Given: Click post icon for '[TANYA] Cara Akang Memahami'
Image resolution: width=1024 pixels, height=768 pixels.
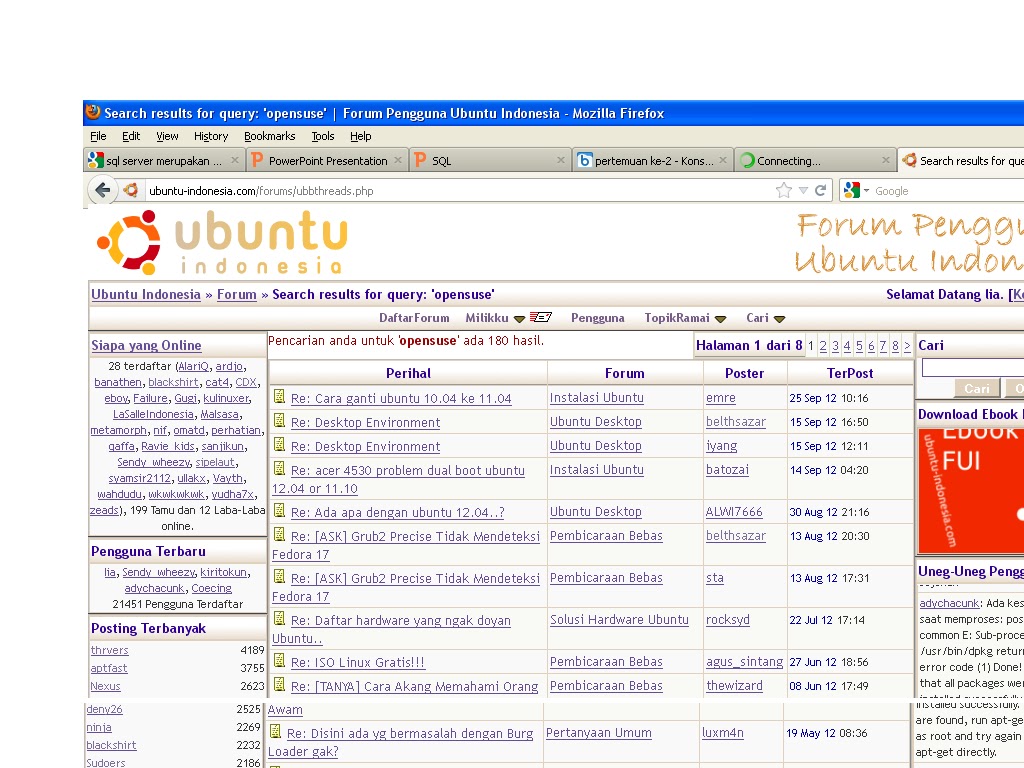Looking at the screenshot, I should pos(280,684).
